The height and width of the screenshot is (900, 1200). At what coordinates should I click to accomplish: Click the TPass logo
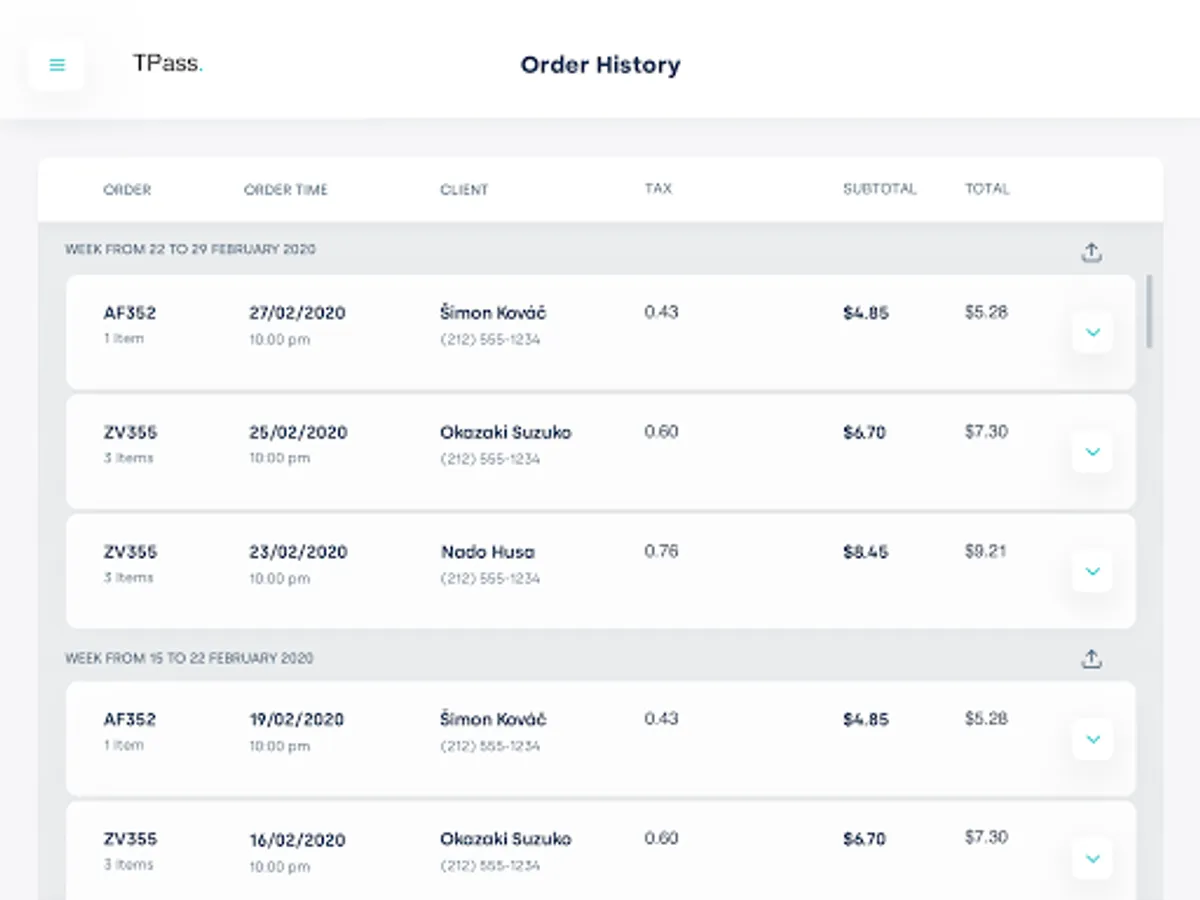point(167,64)
